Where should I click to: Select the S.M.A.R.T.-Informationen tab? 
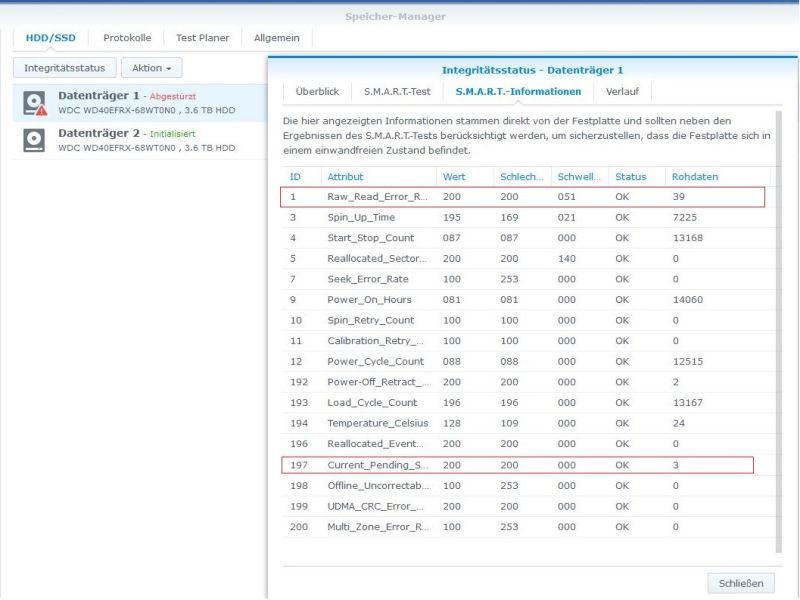point(518,91)
